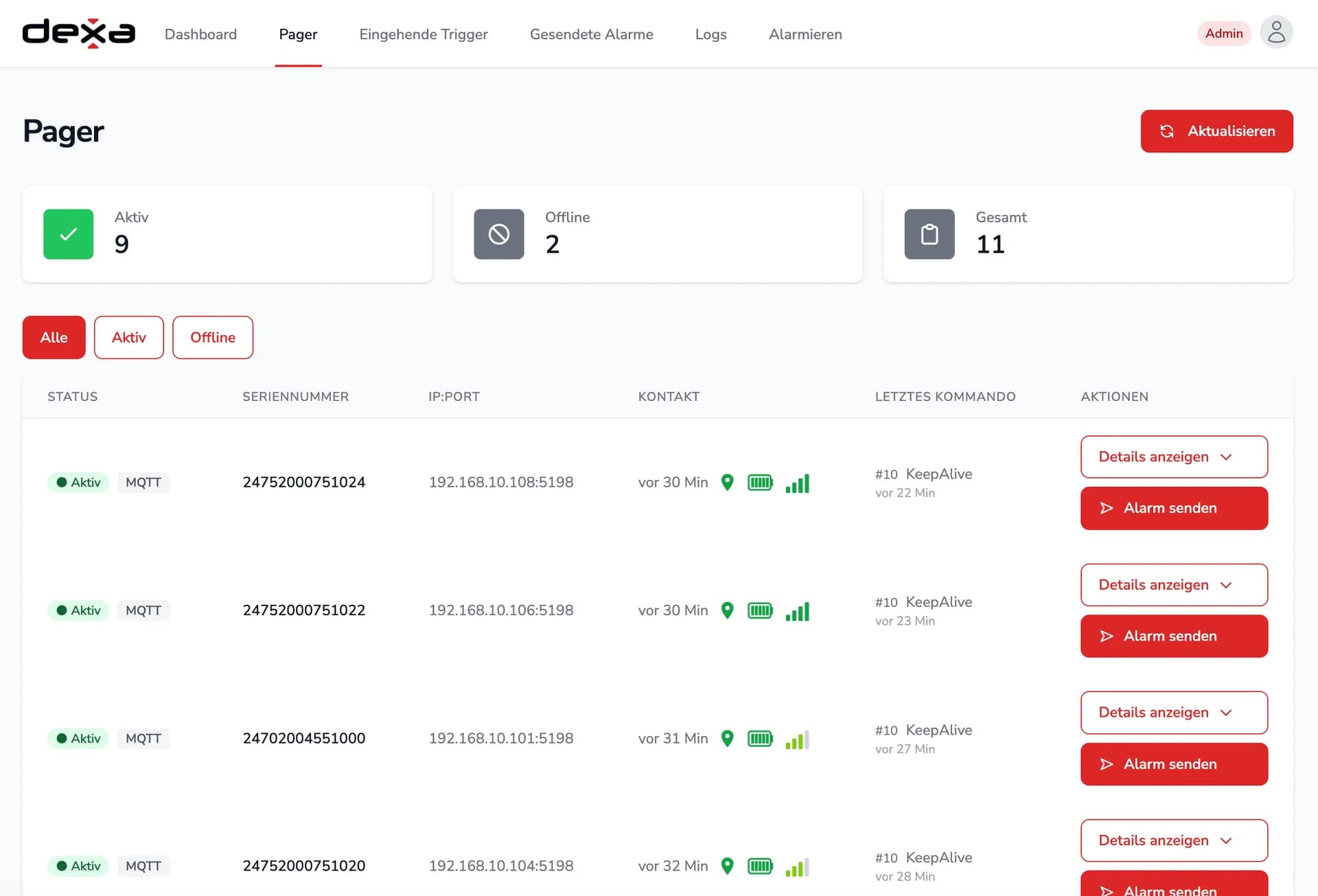Click battery icon for pager 24752000751022

[x=760, y=610]
